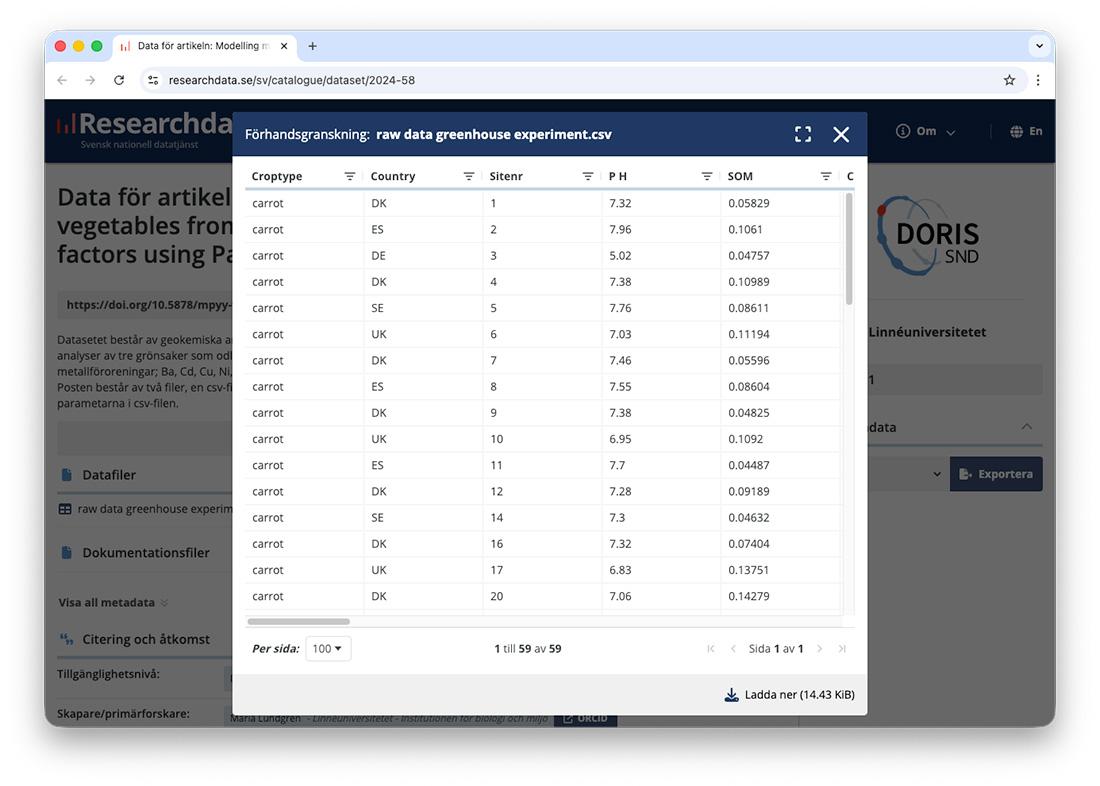Open the Country column filter icon

468,175
